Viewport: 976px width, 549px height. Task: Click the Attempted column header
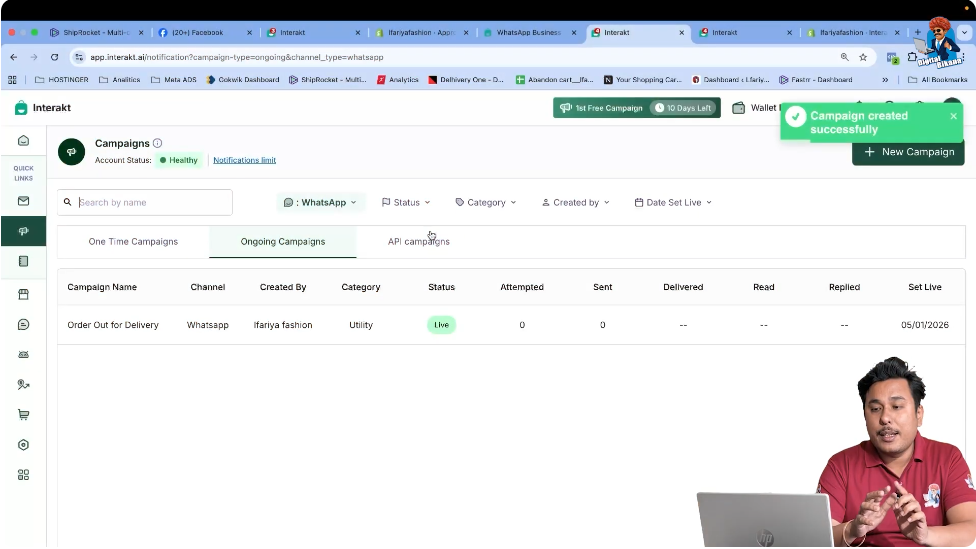point(522,287)
